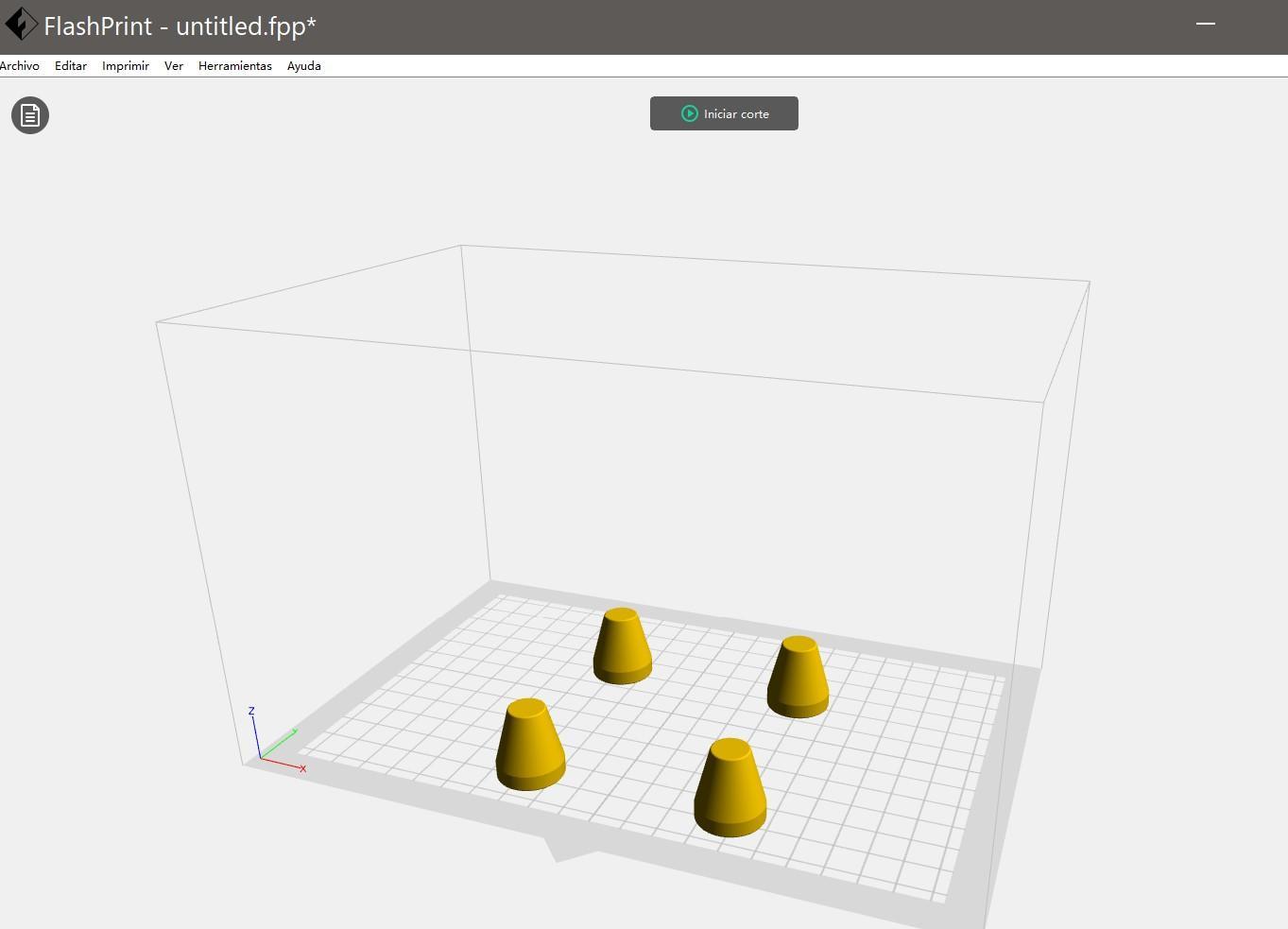
Task: Click the round document list icon
Action: 30,115
